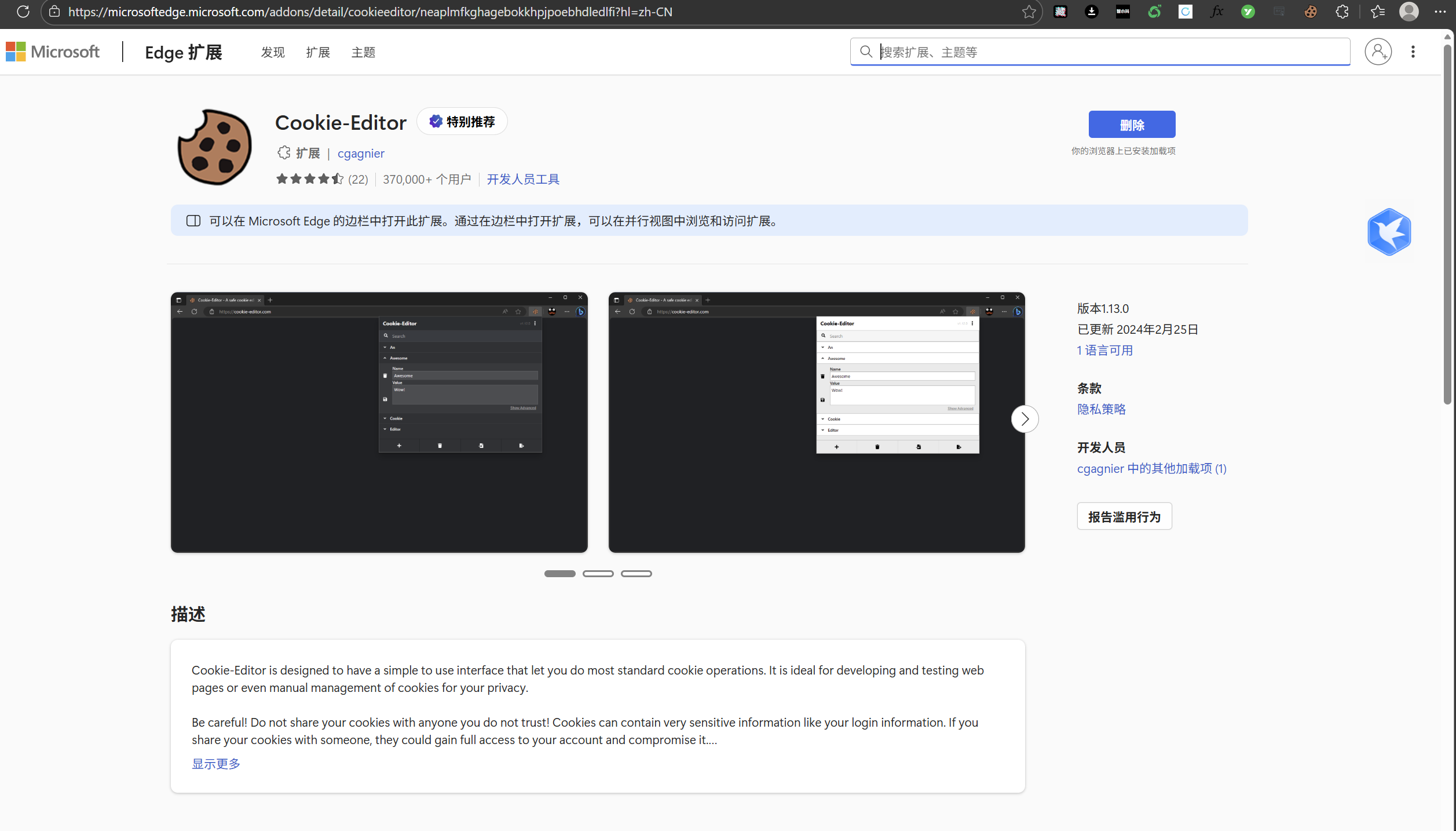Screen dimensions: 1456x831
Task: Open the three-dot options menu in the page header
Action: point(1413,52)
